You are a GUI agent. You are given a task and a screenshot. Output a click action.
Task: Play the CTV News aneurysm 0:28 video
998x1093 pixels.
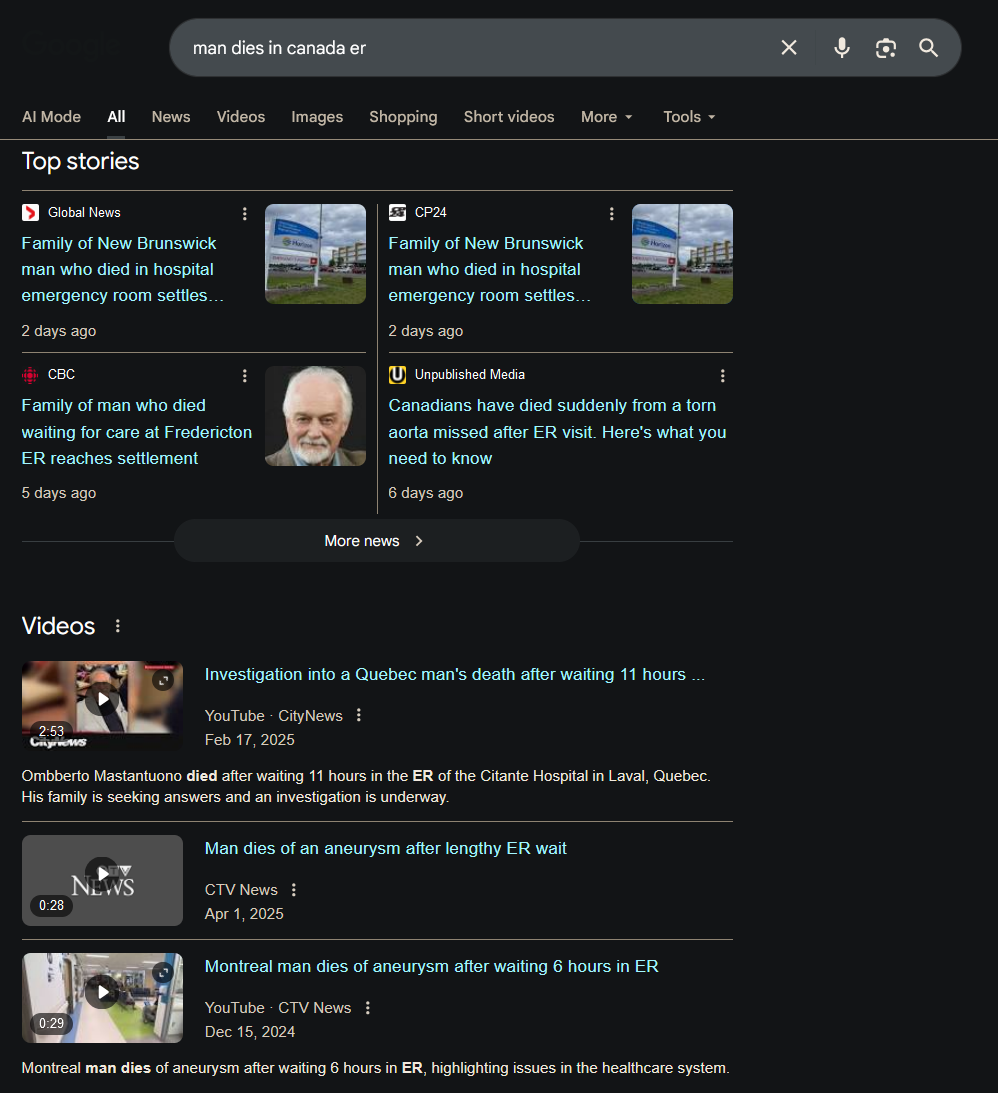point(102,873)
